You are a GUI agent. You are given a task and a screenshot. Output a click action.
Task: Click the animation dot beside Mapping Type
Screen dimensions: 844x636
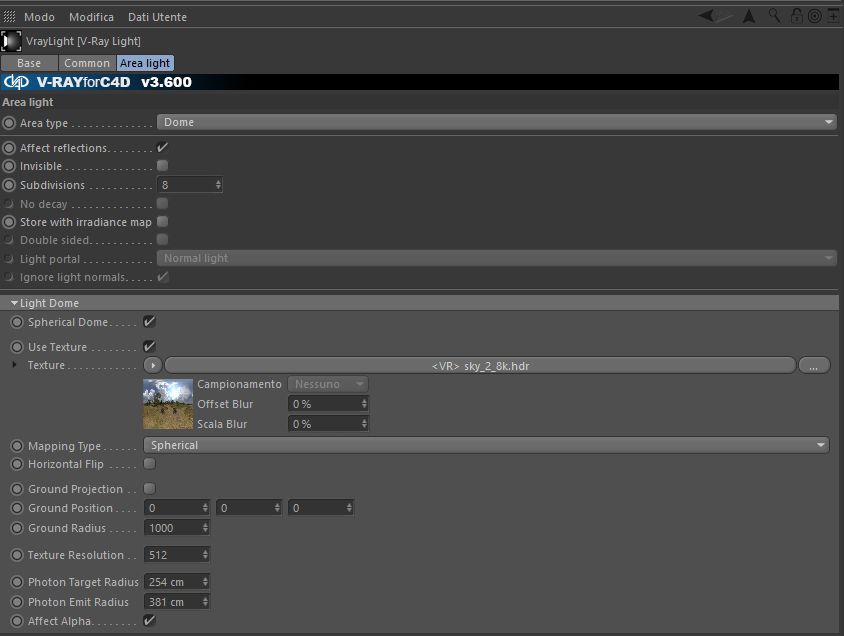pyautogui.click(x=17, y=446)
